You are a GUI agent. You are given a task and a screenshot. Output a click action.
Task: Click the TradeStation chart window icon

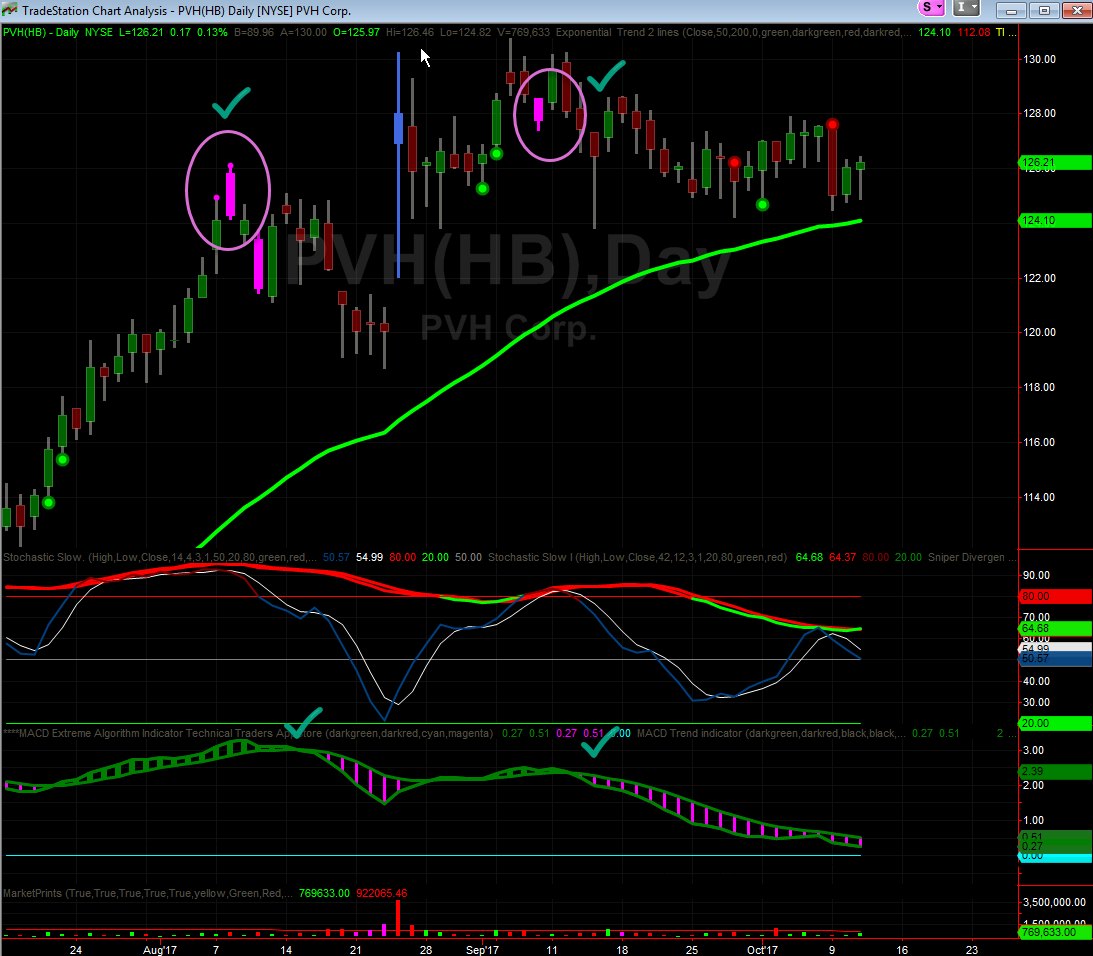(9, 10)
